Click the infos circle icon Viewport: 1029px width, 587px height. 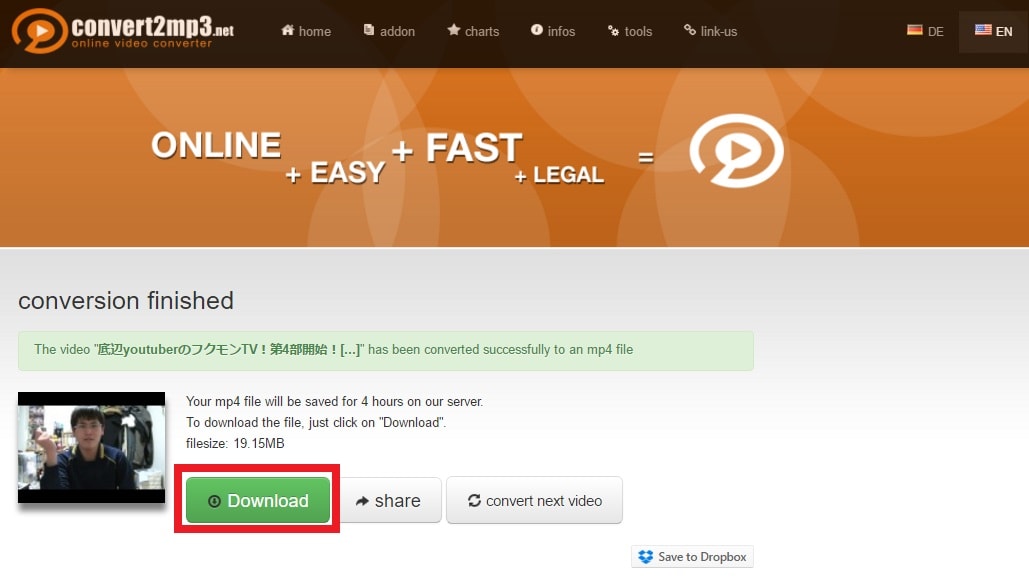[x=537, y=30]
